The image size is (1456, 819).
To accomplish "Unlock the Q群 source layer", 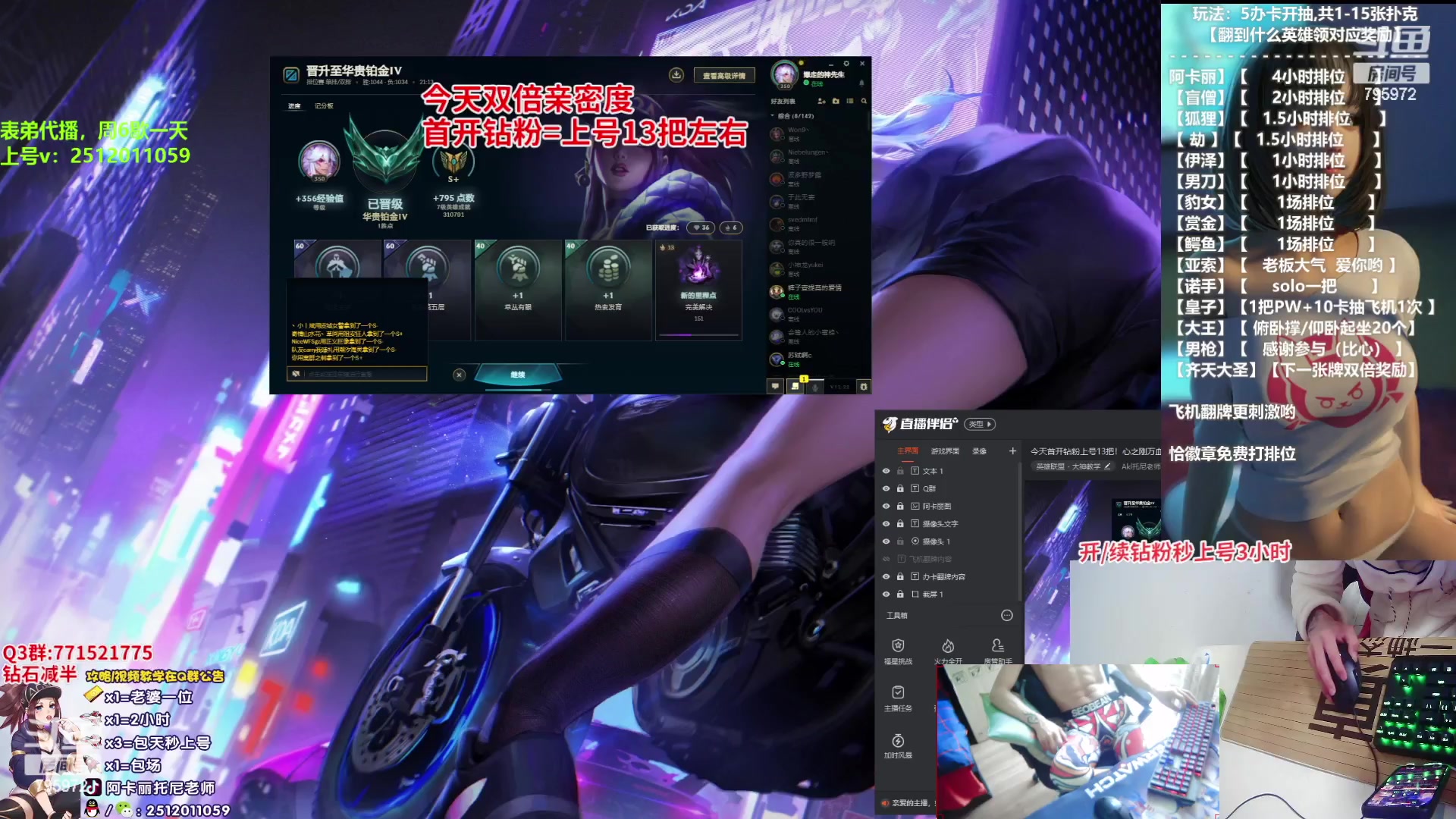I will click(900, 488).
